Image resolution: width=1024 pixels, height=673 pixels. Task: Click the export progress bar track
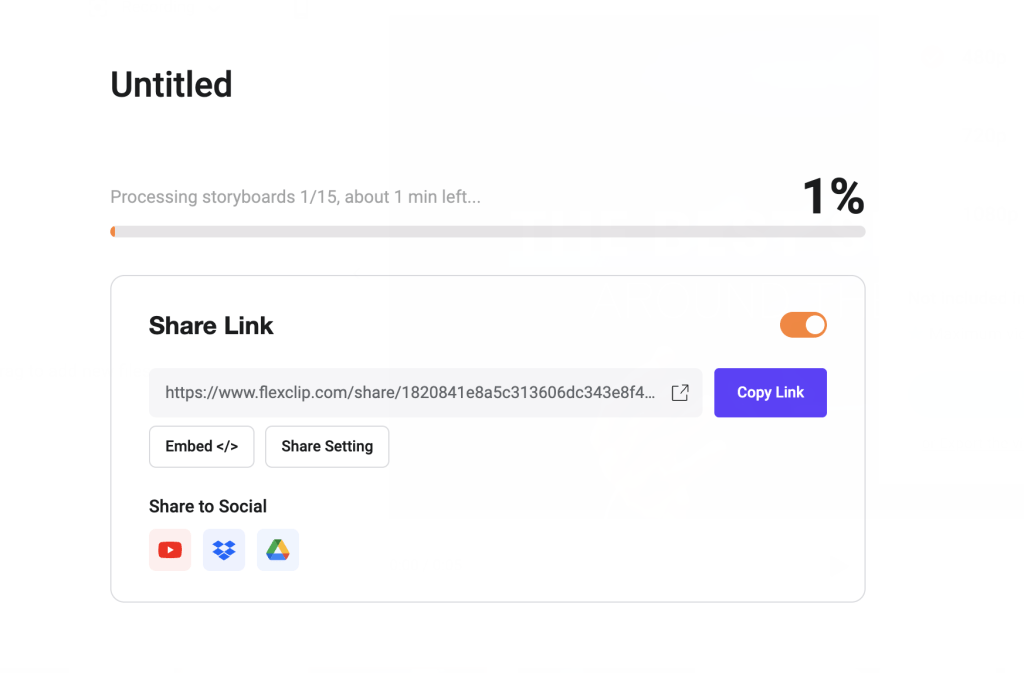click(x=488, y=232)
